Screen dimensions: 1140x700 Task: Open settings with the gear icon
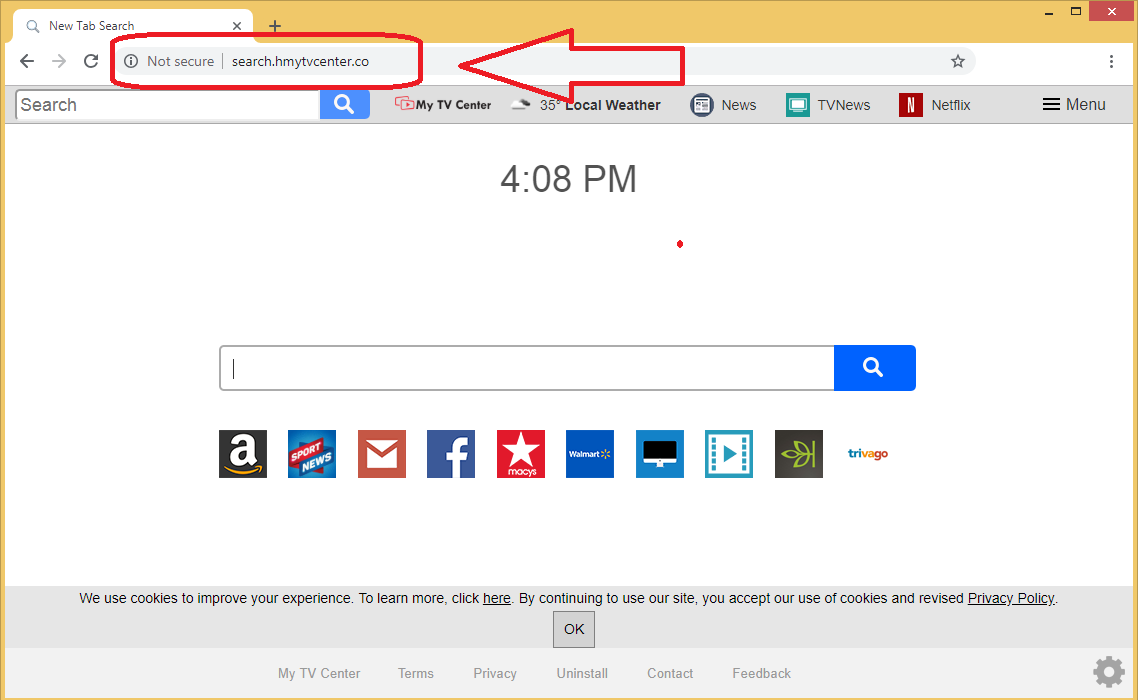point(1109,672)
